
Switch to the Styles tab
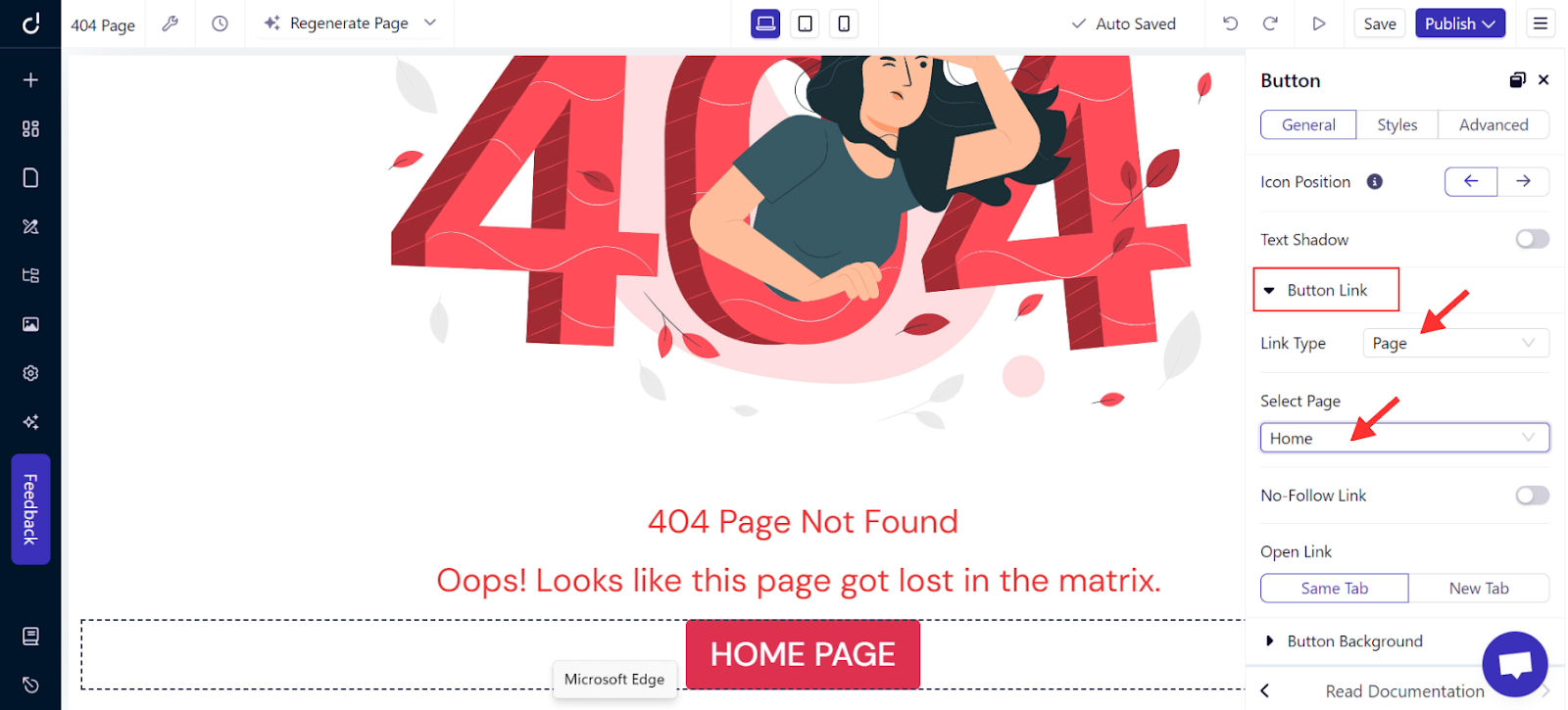[1396, 124]
